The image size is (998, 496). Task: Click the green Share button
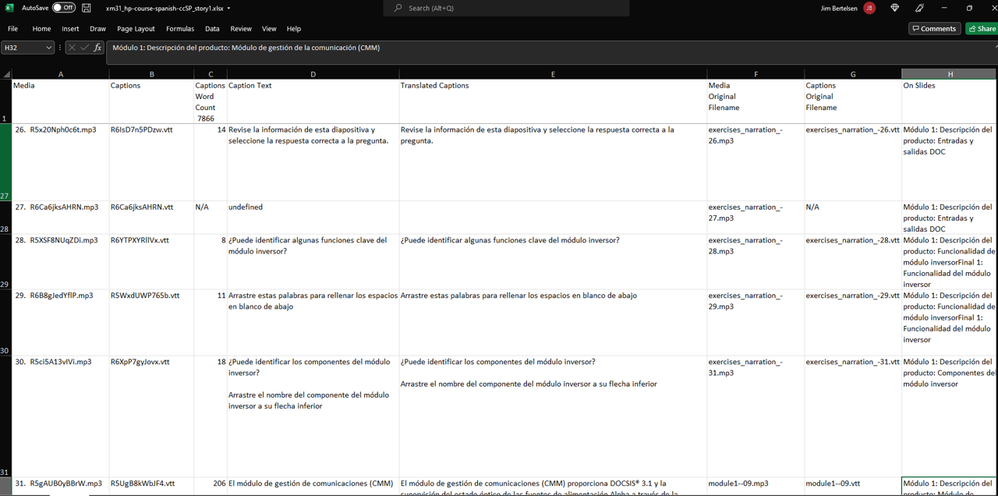pyautogui.click(x=981, y=29)
